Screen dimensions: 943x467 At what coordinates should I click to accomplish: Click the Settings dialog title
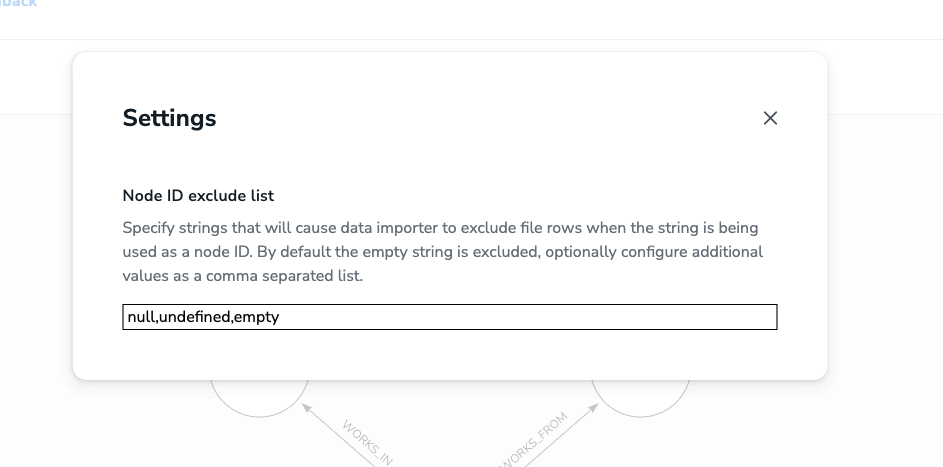(169, 118)
